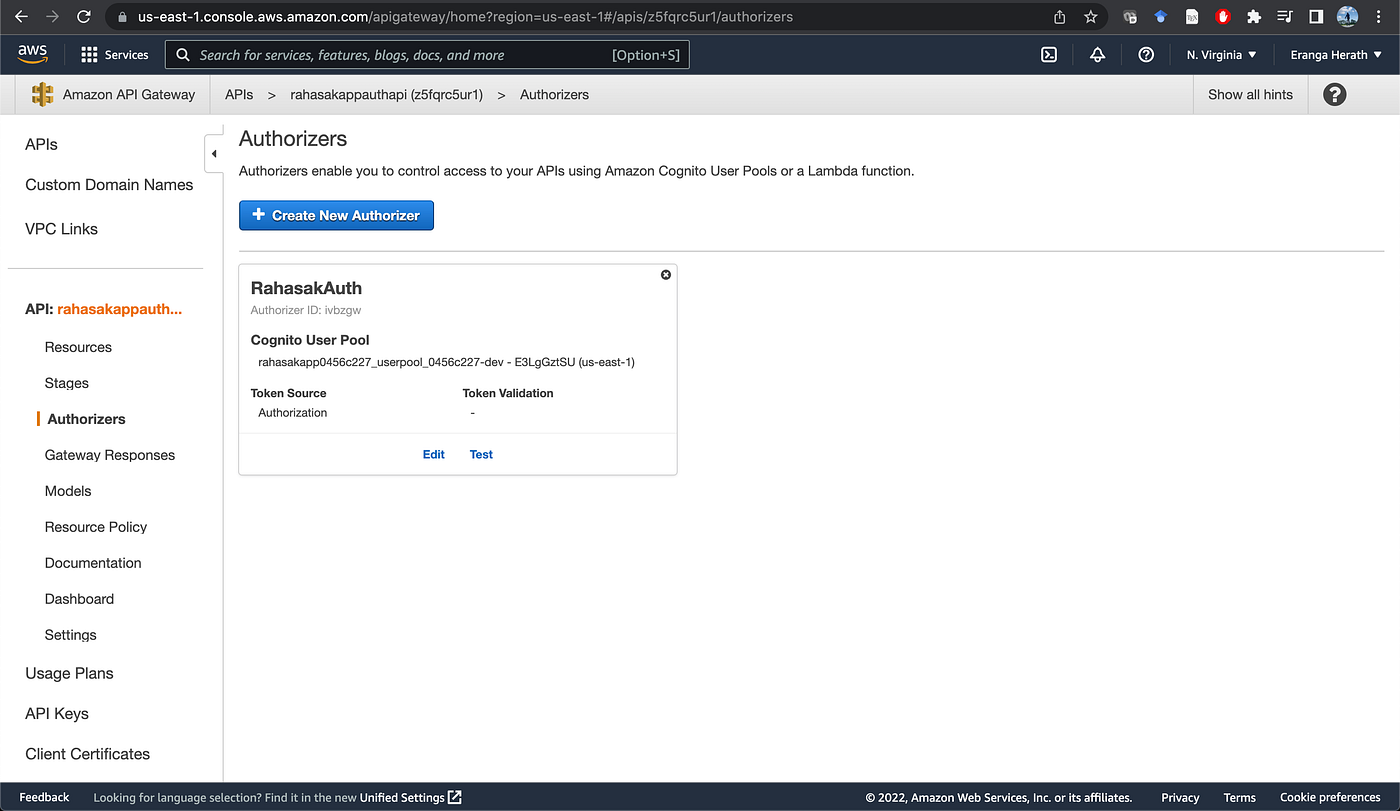Test the RahasakAuth authorizer
Viewport: 1400px width, 811px height.
pos(481,454)
